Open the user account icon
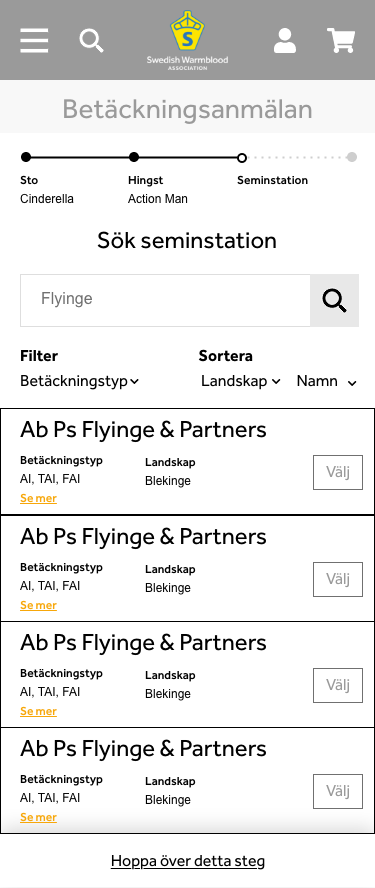The width and height of the screenshot is (375, 888). tap(285, 41)
